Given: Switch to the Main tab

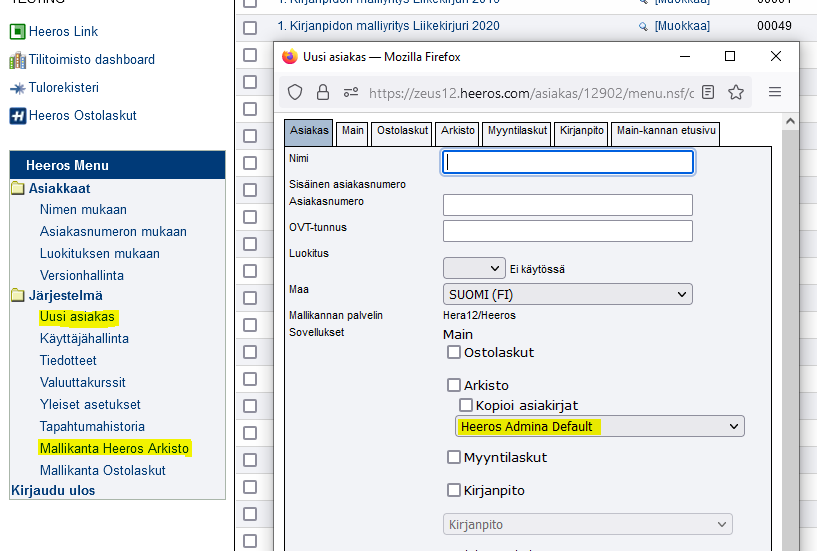Looking at the screenshot, I should point(353,133).
